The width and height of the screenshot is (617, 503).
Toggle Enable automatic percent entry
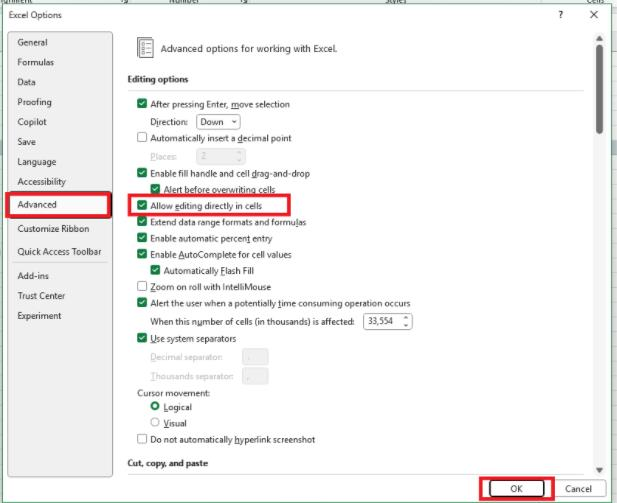[x=142, y=238]
